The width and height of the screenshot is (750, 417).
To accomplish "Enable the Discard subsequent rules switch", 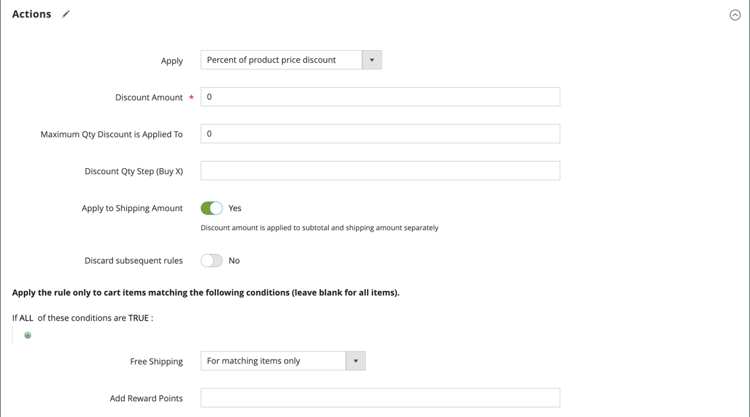I will [211, 260].
